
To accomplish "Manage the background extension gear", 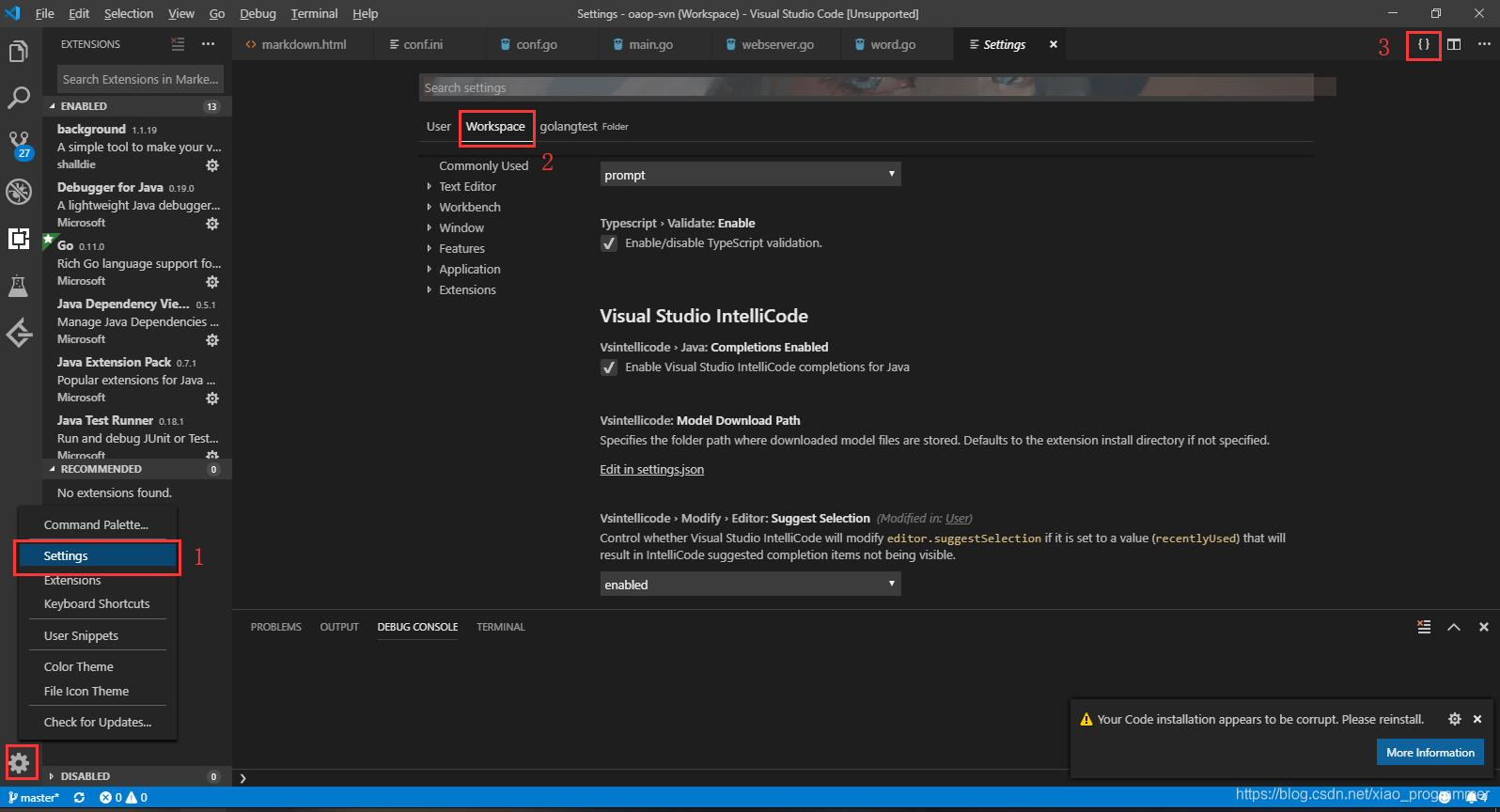I will coord(212,165).
